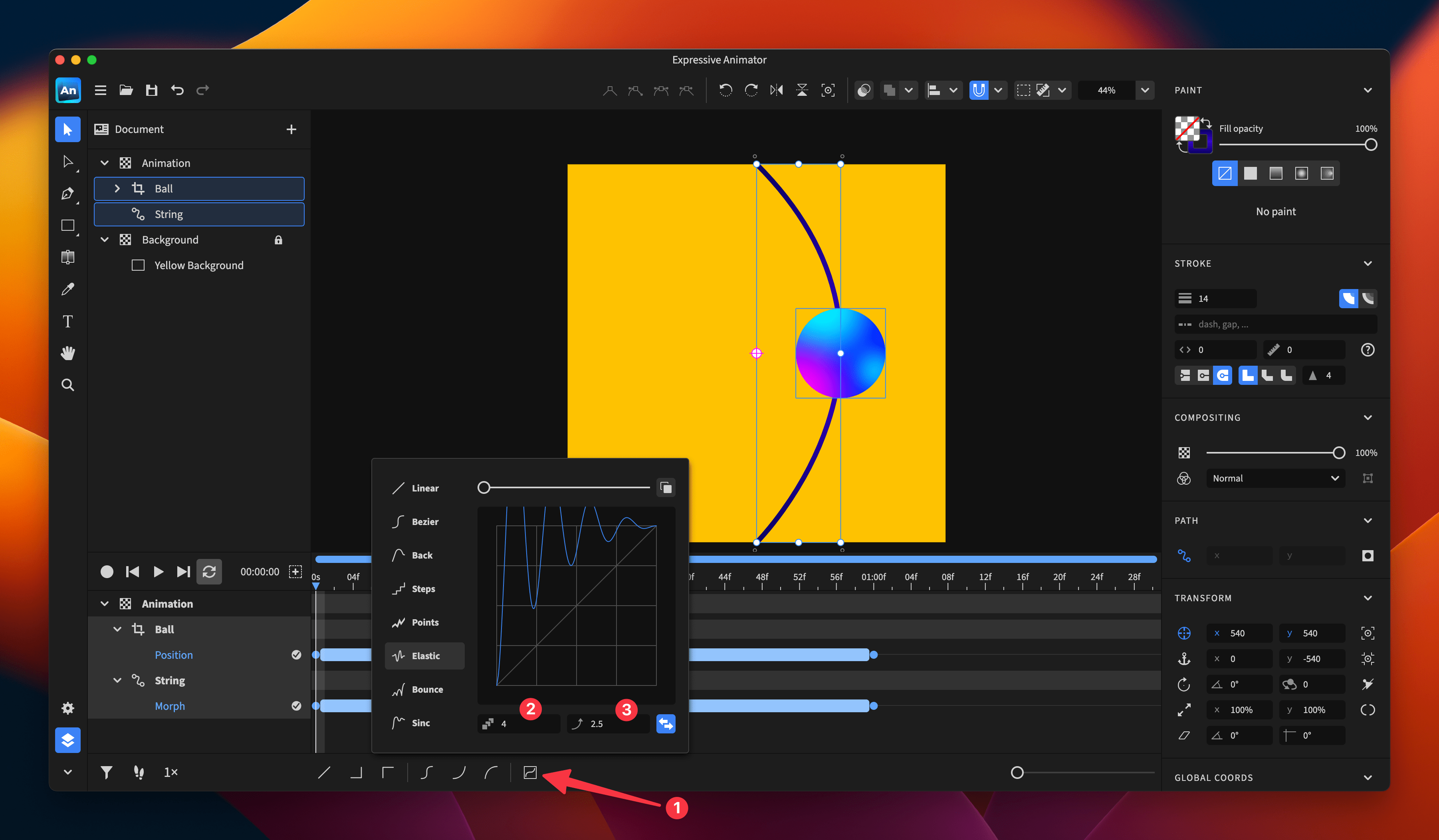Select the Zoom tool in the left toolbar
This screenshot has height=840, width=1439.
(67, 385)
